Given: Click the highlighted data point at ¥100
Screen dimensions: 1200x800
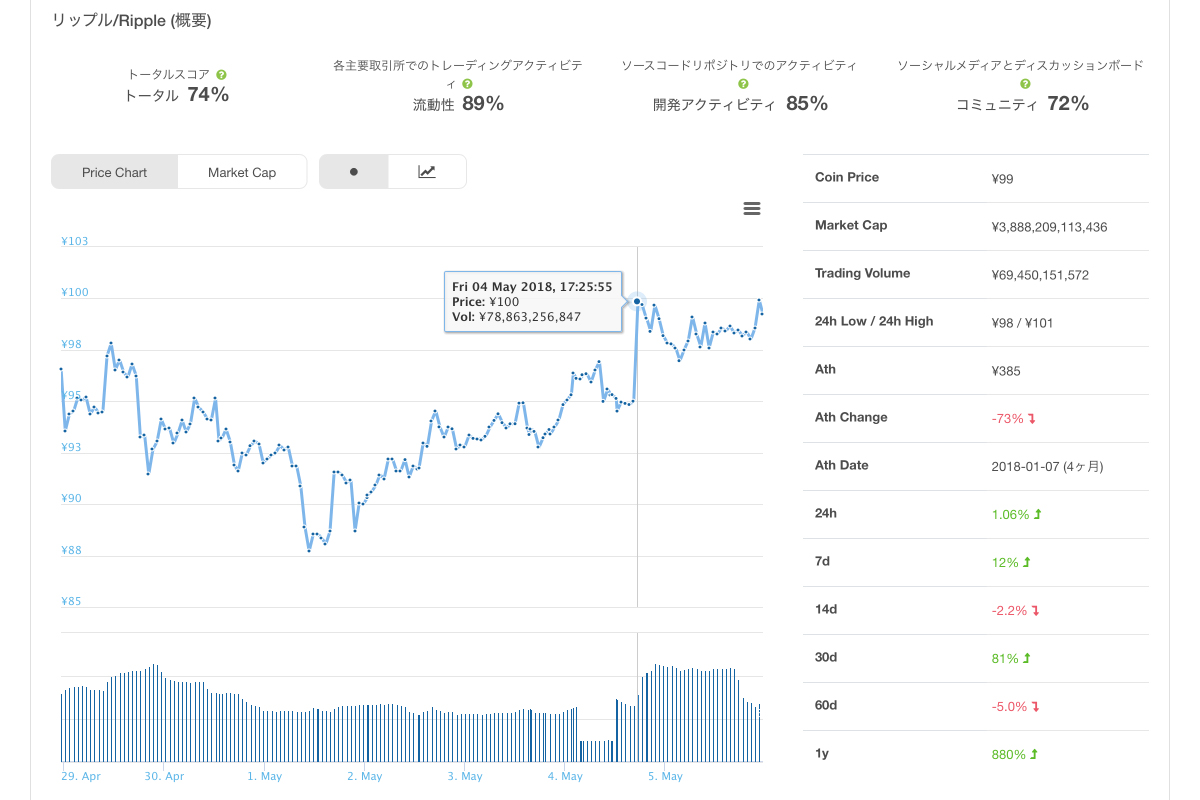Looking at the screenshot, I should coord(637,301).
